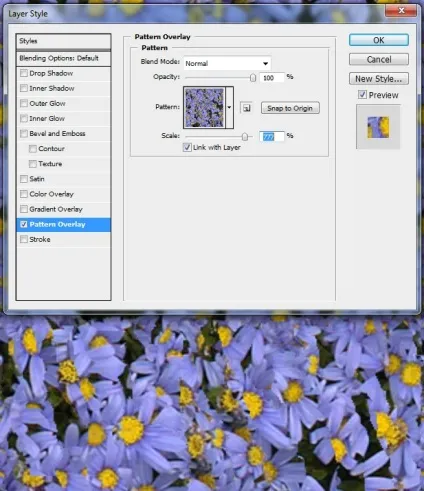Screen dimensions: 424x491
Task: Open the Stroke style settings label
Action: tap(40, 239)
